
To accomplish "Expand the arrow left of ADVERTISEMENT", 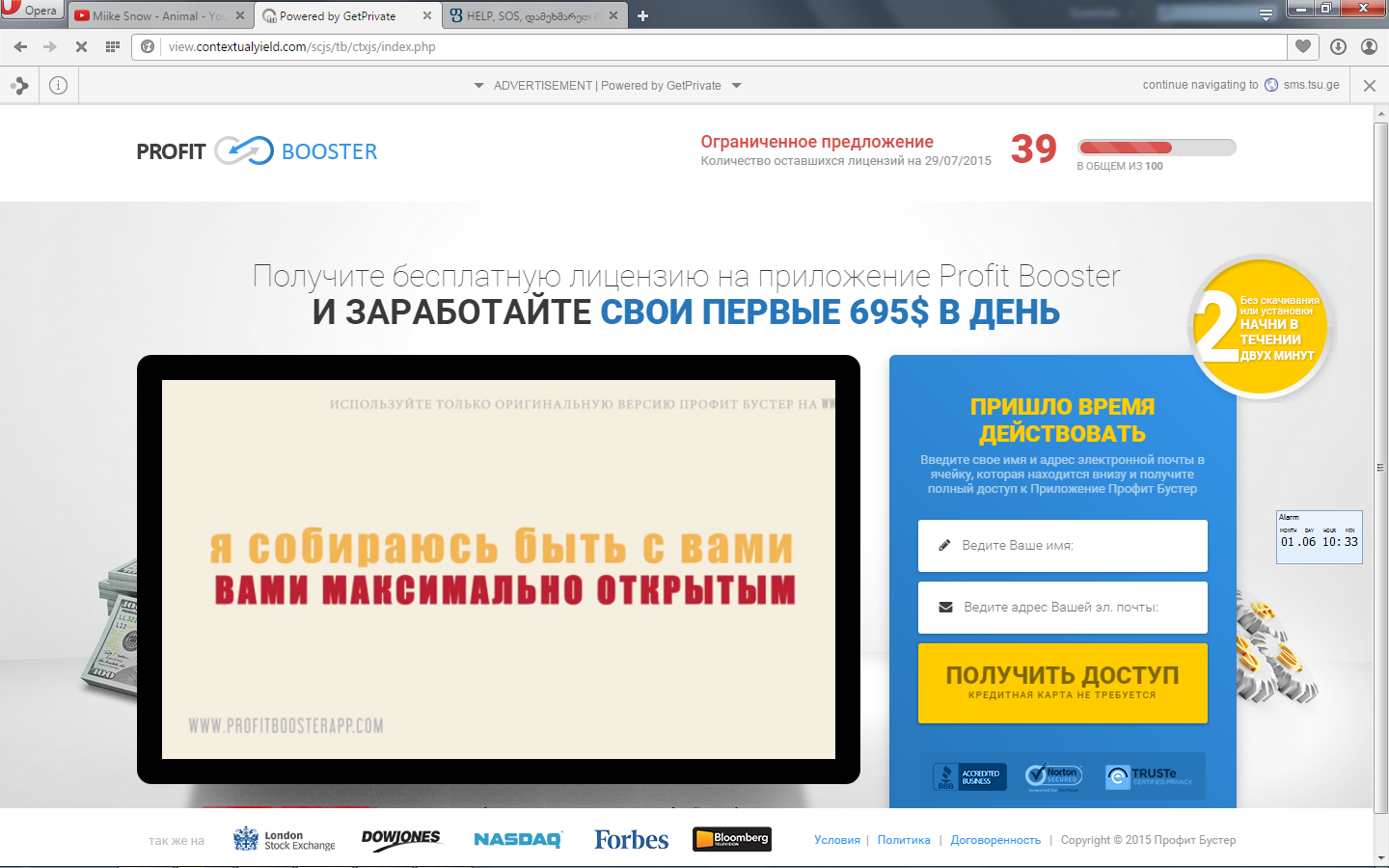I will click(479, 86).
